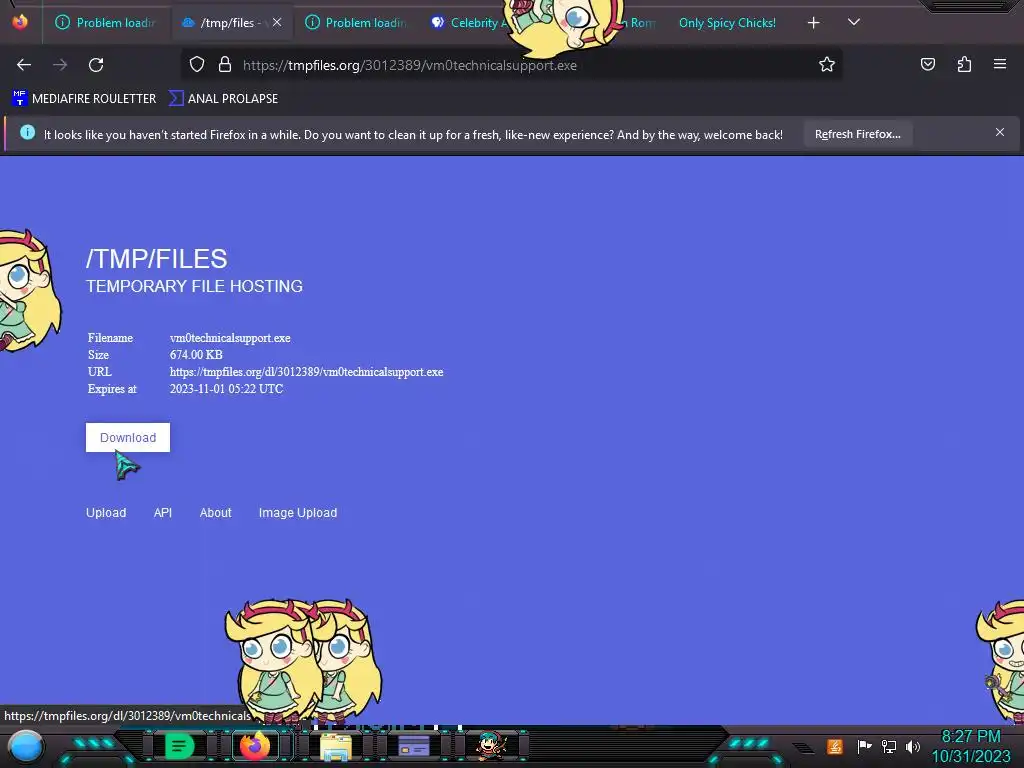This screenshot has width=1024, height=768.
Task: Open the Save to Pocket icon
Action: click(927, 64)
